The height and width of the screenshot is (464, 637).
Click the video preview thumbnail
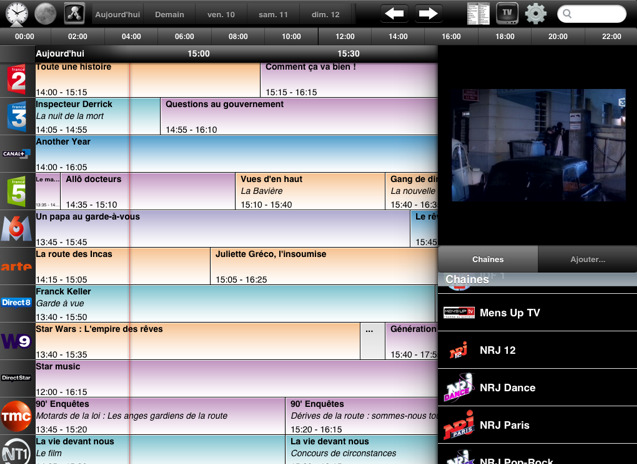[x=539, y=145]
